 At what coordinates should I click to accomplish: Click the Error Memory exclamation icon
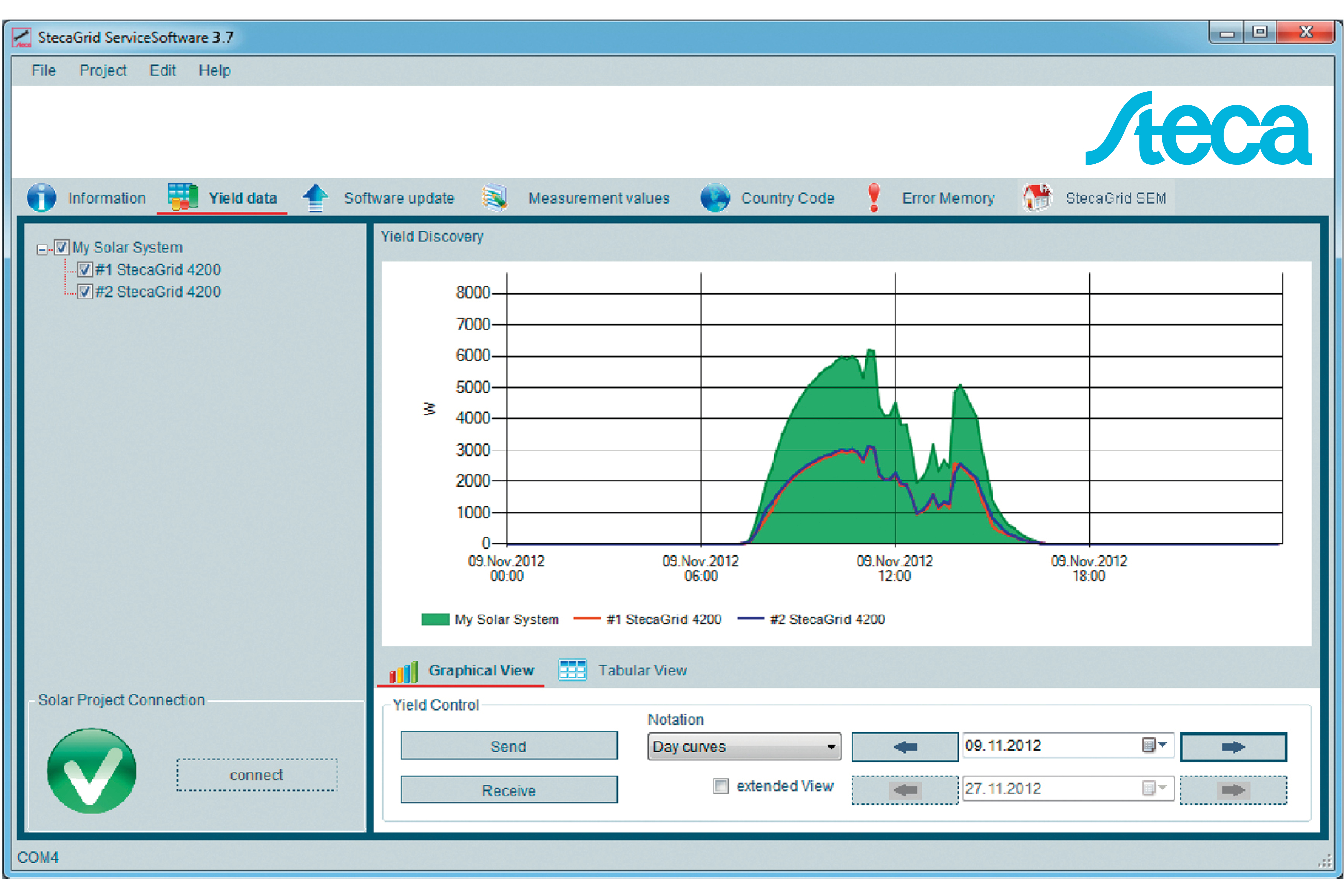coord(874,198)
